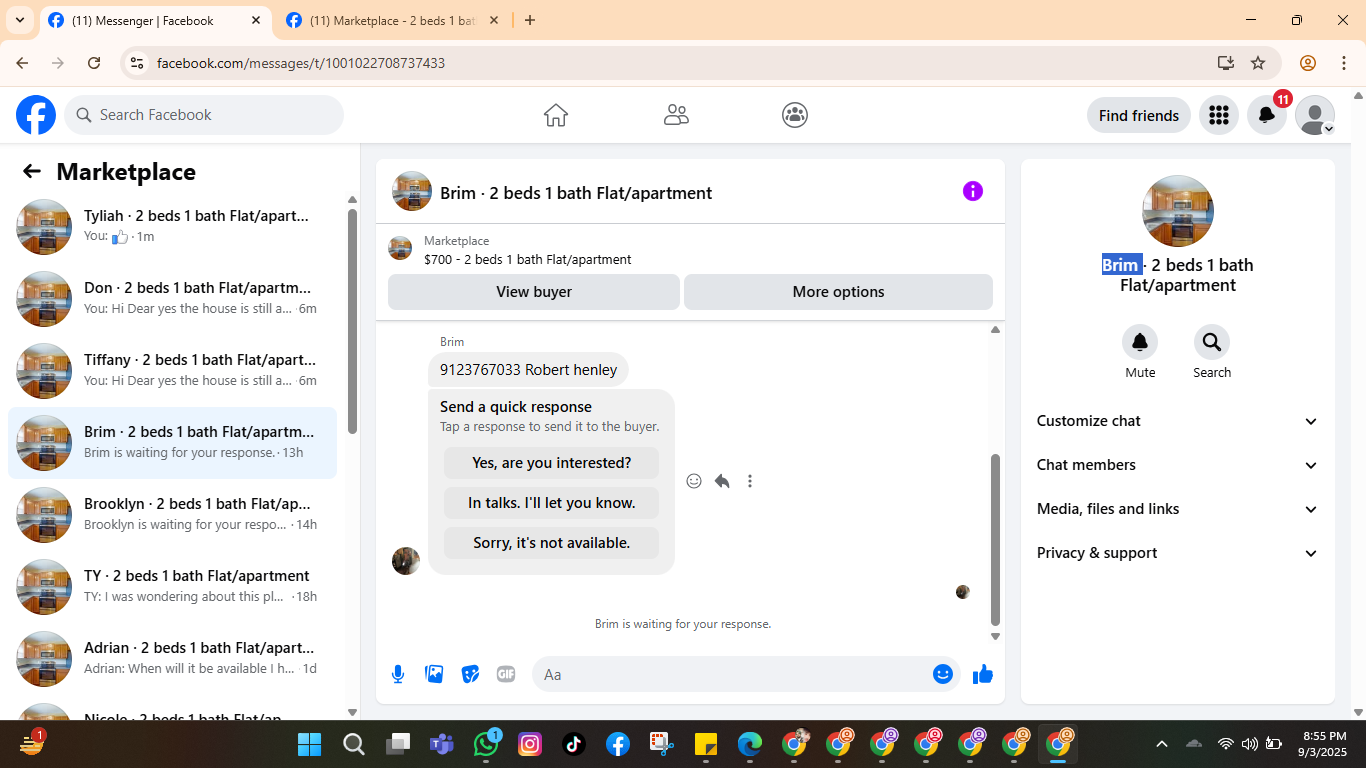
Task: Open the account profile menu
Action: pos(1314,115)
